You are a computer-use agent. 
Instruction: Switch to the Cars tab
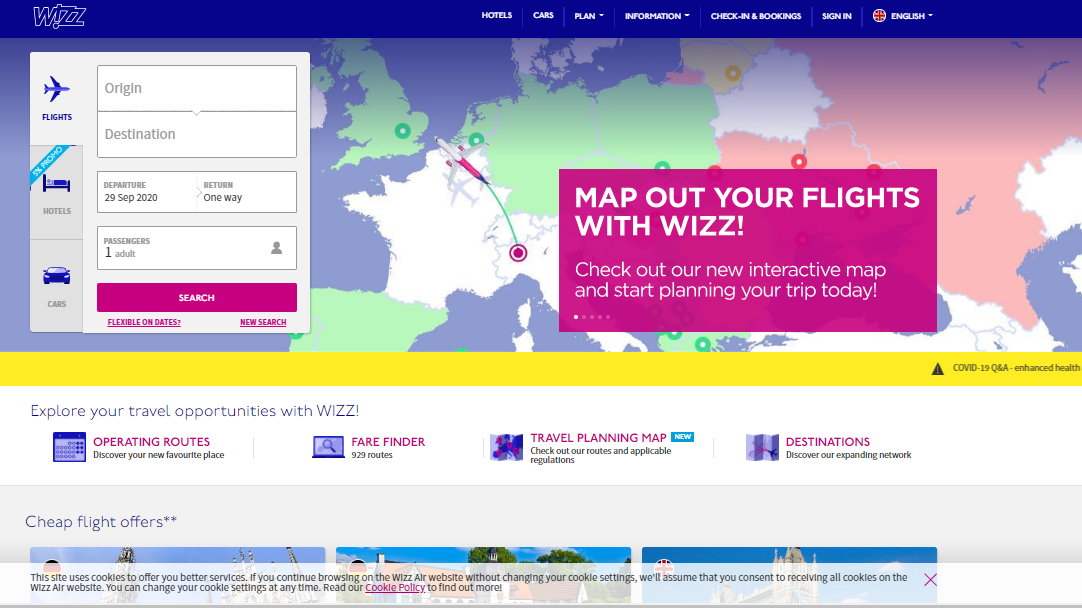[57, 286]
